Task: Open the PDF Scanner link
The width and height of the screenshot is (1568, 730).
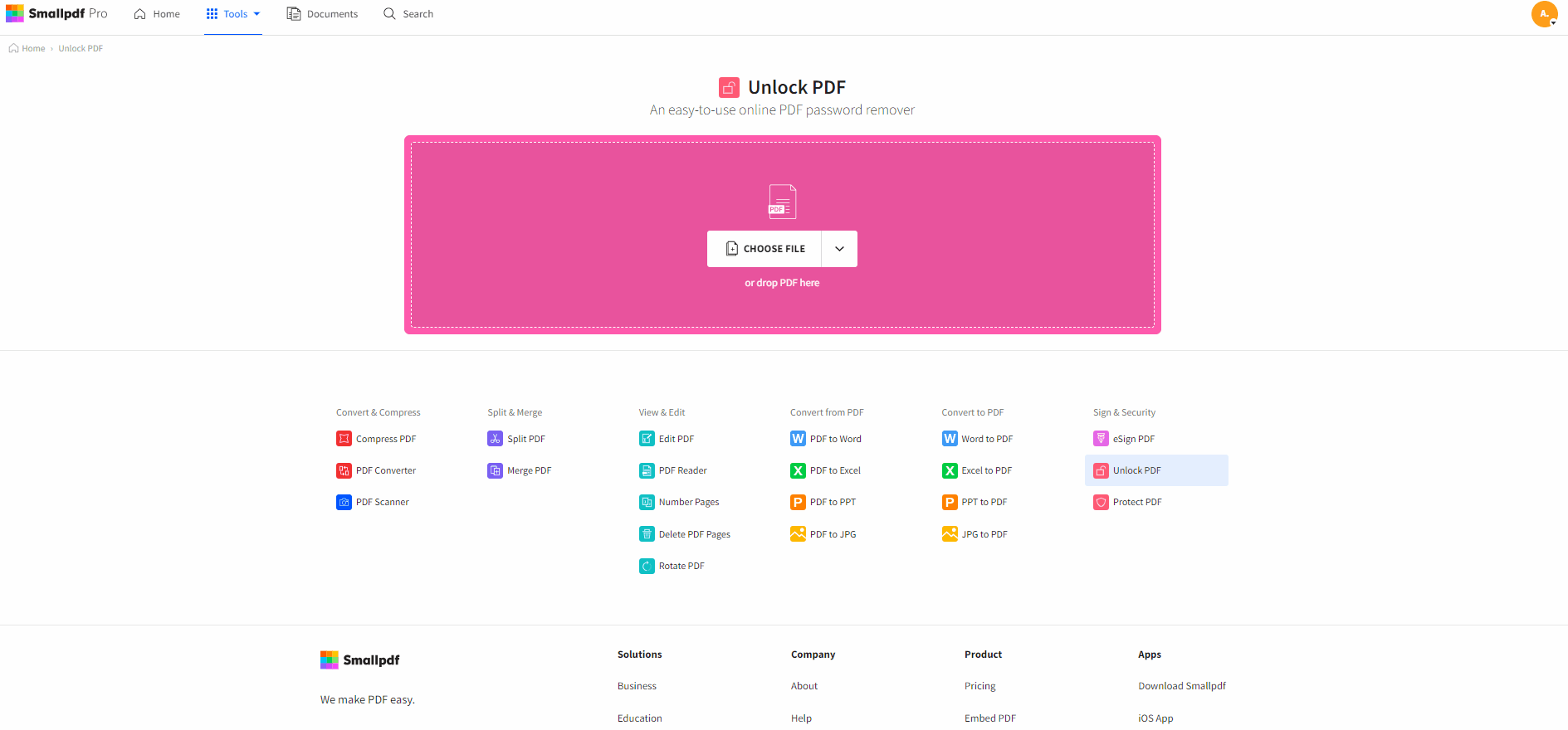Action: pos(383,502)
